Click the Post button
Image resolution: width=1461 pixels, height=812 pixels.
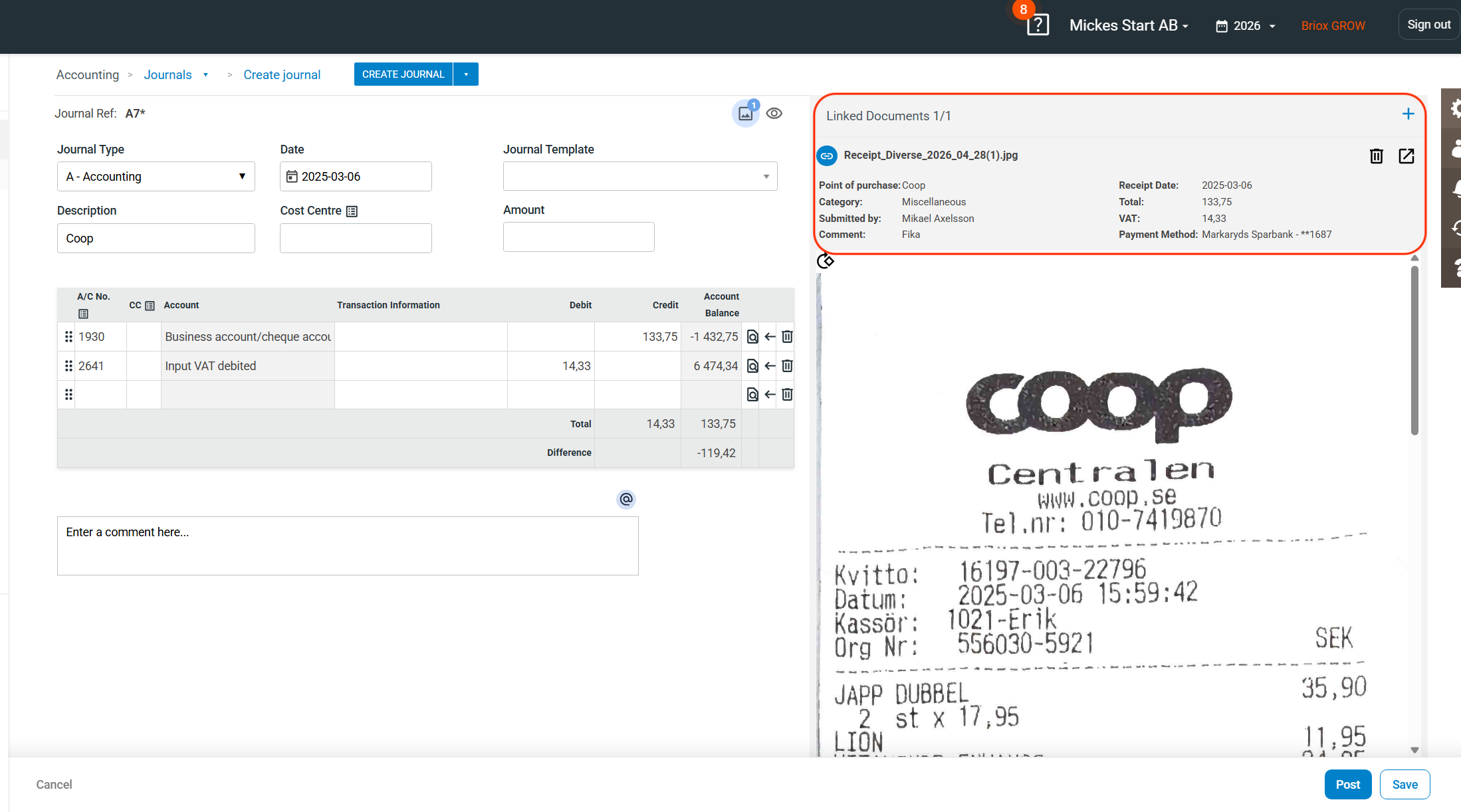coord(1347,785)
